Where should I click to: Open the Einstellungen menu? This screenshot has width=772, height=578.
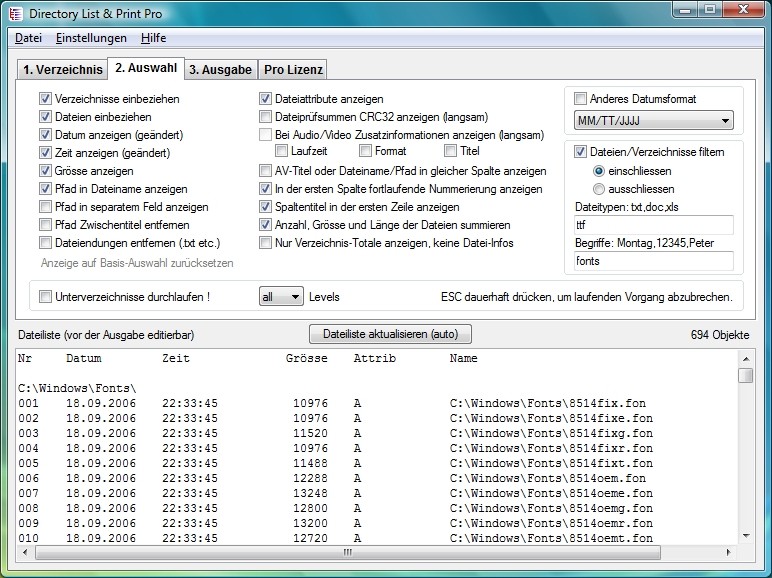point(91,38)
